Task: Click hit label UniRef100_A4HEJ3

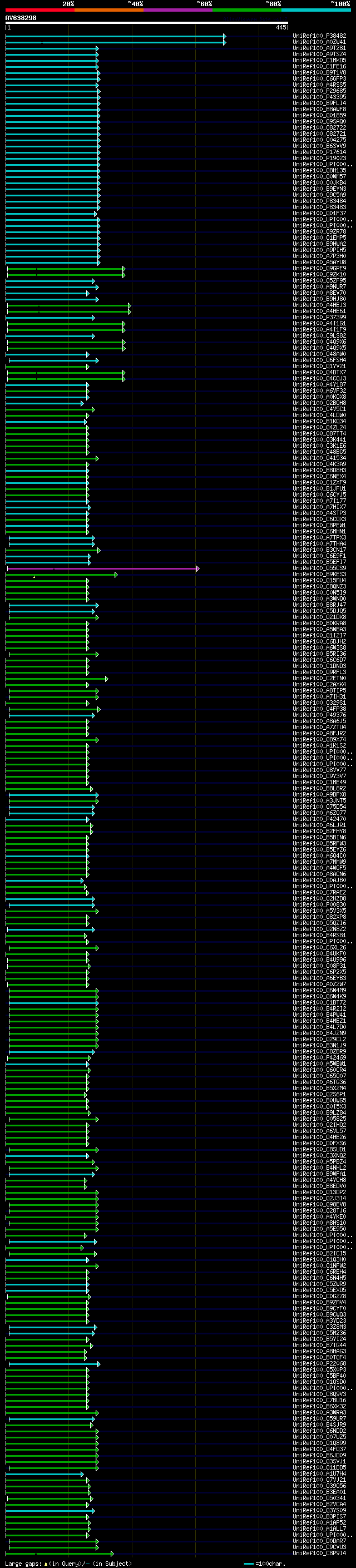Action: point(319,305)
